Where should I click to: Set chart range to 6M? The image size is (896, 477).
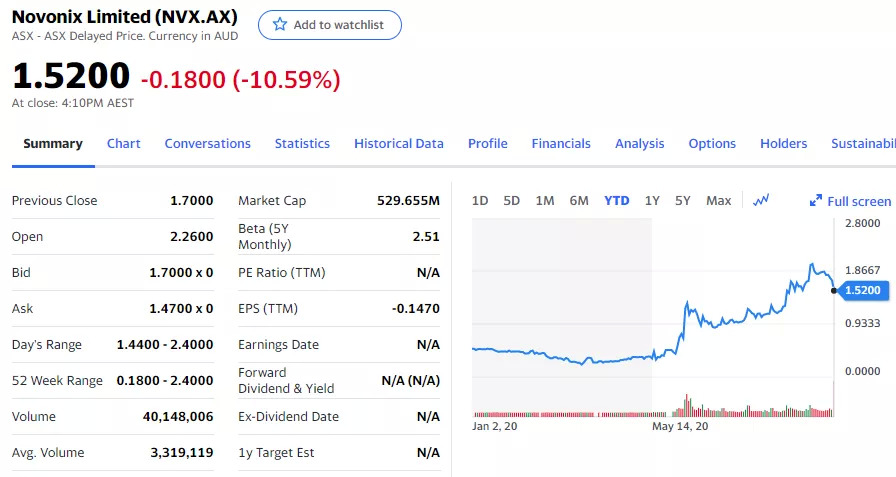[x=579, y=200]
